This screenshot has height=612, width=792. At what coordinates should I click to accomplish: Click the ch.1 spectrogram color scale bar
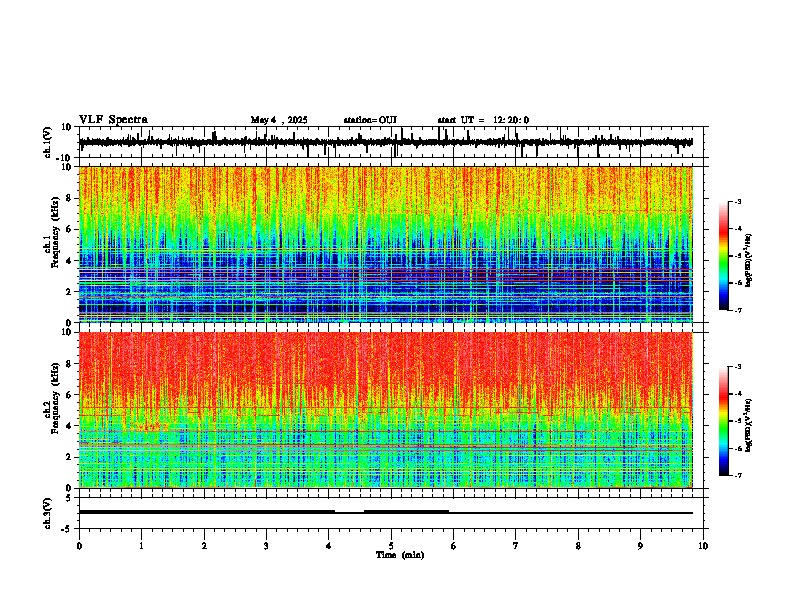[x=724, y=256]
